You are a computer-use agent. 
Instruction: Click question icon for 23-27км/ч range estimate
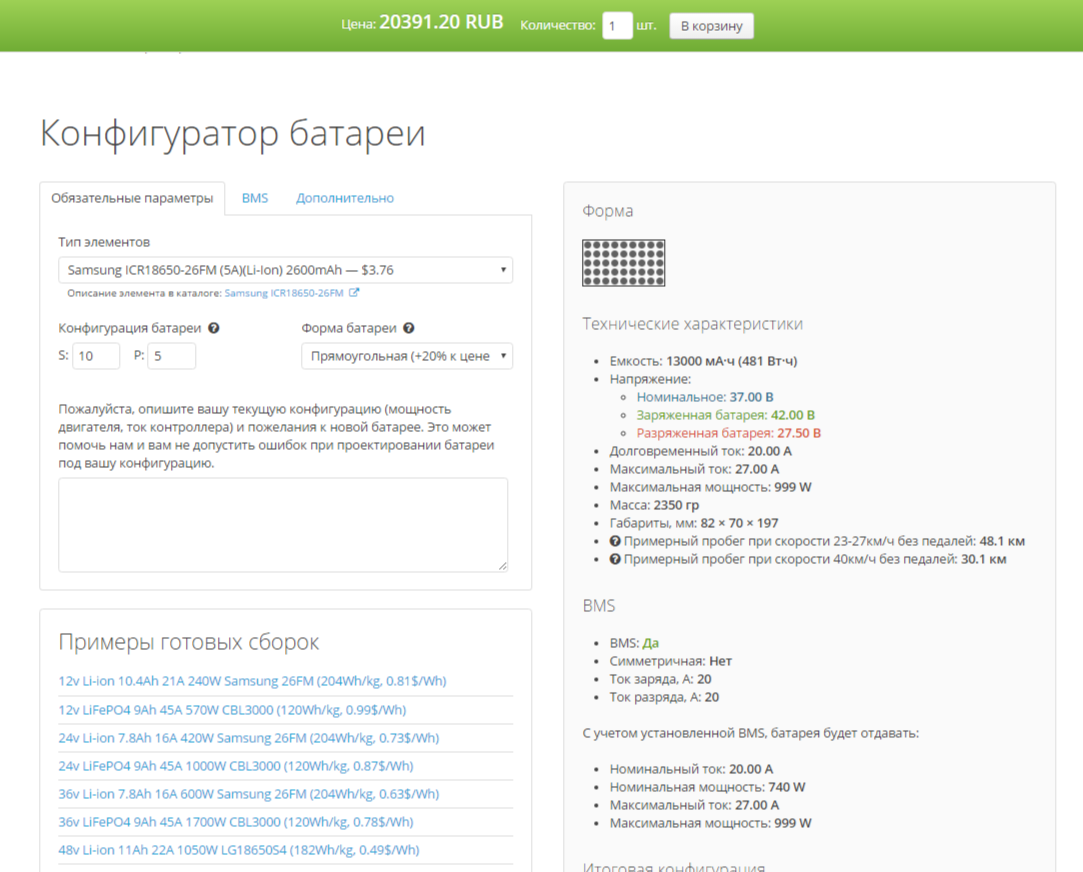[615, 541]
